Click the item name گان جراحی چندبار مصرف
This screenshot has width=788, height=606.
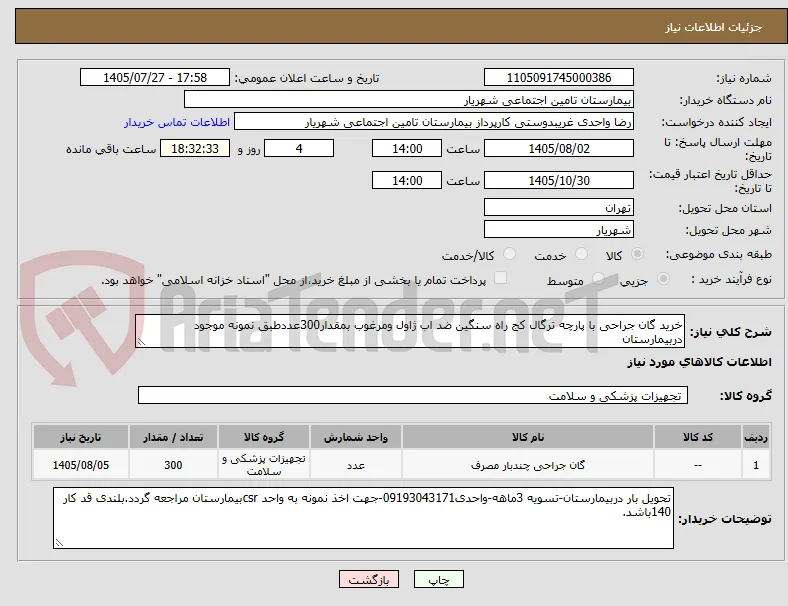[528, 465]
